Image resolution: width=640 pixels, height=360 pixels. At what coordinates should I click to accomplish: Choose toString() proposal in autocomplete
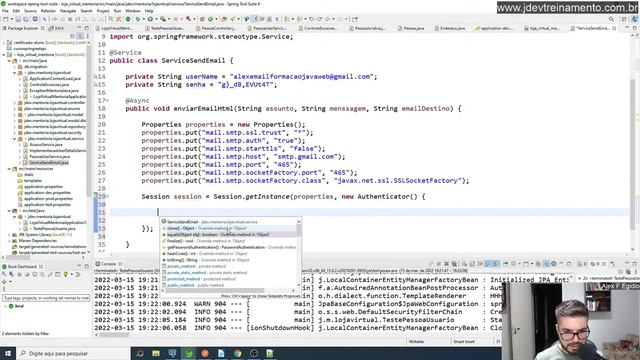229,260
